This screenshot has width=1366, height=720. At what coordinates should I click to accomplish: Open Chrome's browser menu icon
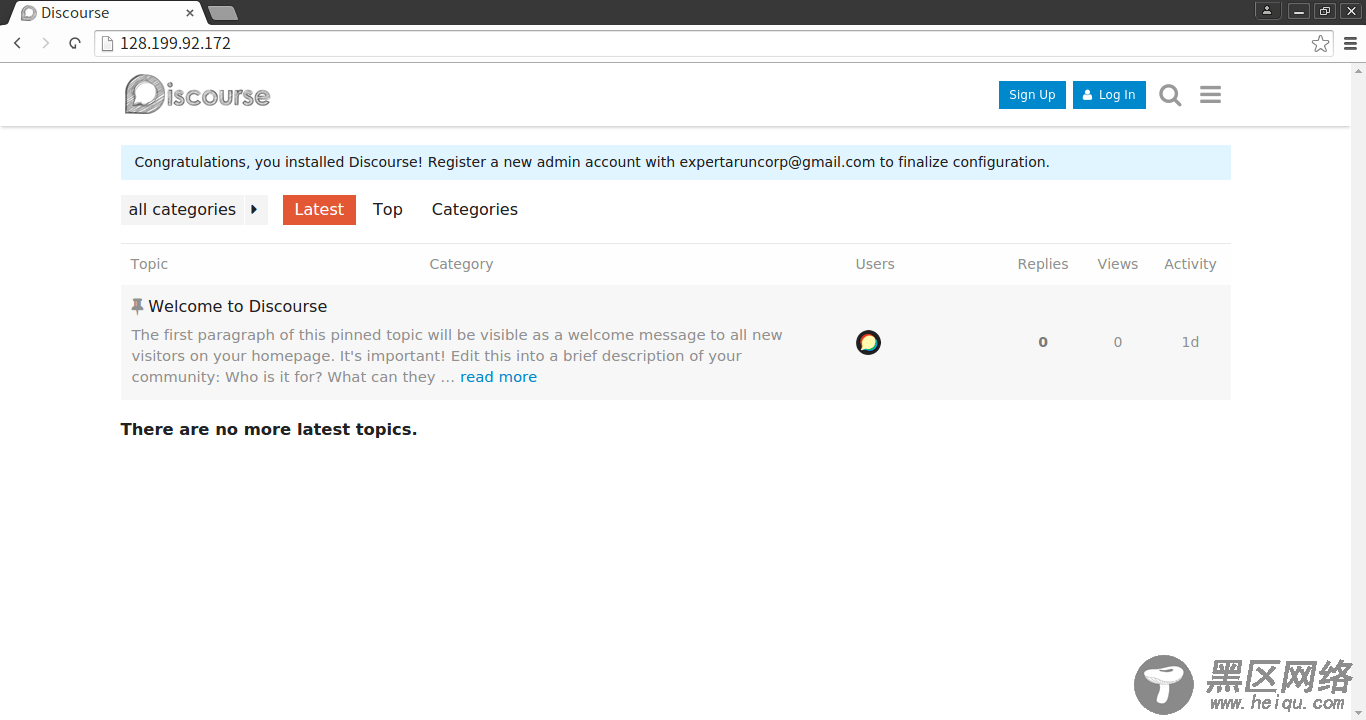1350,43
